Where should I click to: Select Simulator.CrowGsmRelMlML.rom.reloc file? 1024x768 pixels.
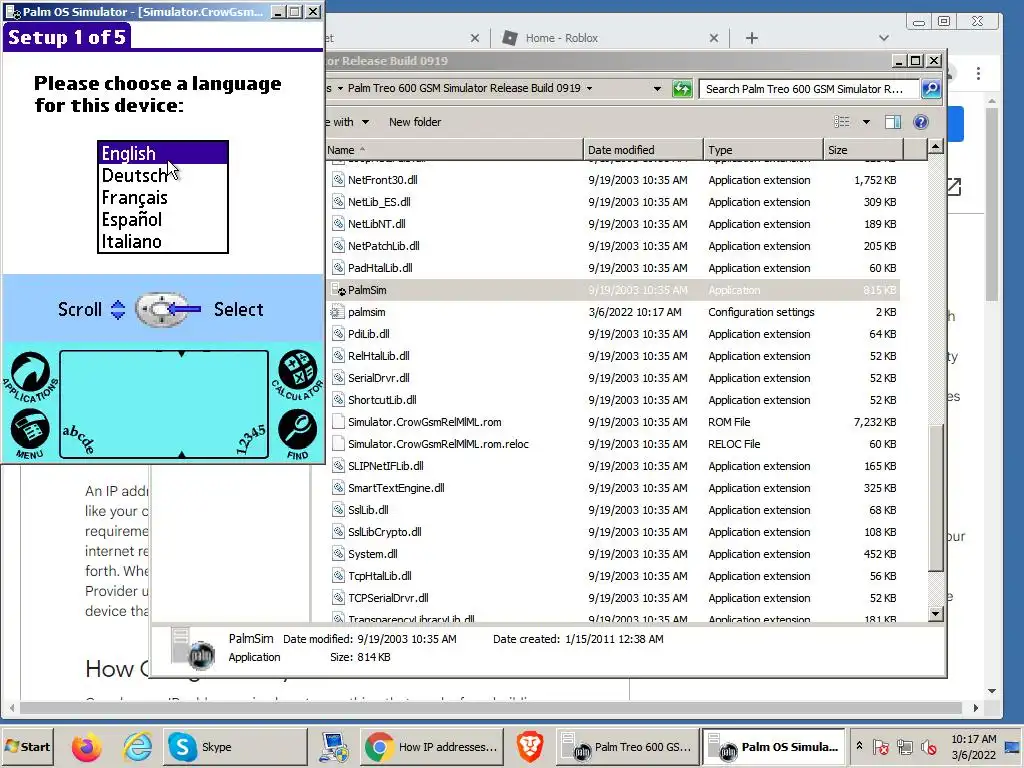pyautogui.click(x=438, y=444)
